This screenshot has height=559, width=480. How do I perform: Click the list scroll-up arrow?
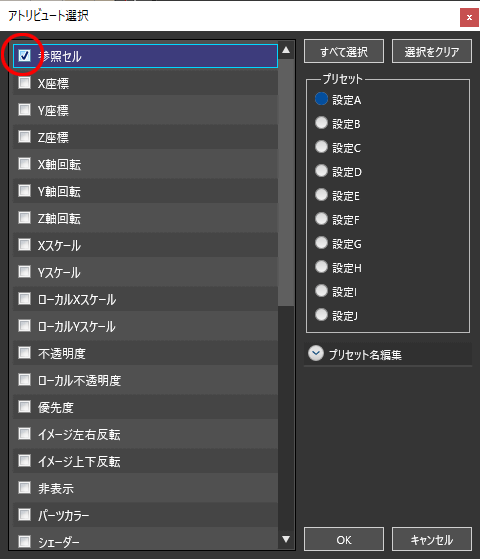[x=286, y=50]
